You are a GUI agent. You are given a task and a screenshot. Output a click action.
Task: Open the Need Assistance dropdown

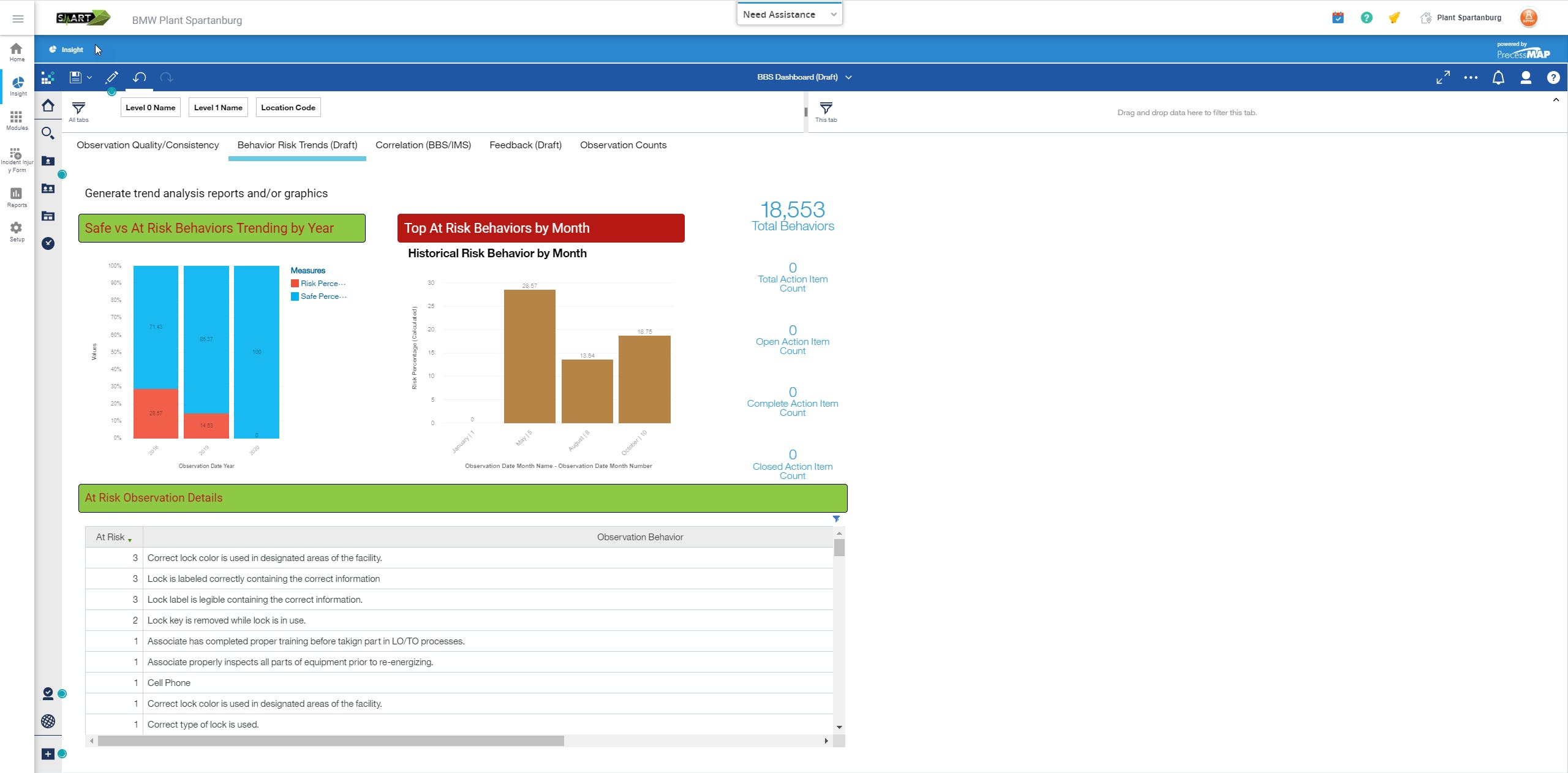point(789,14)
